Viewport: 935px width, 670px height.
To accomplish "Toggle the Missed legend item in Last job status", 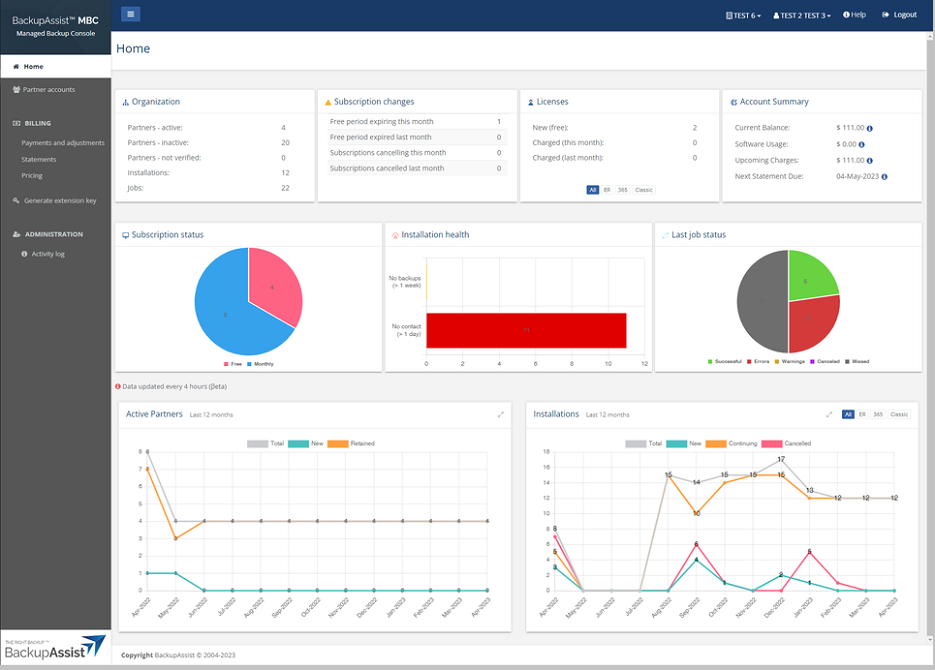I will click(857, 362).
